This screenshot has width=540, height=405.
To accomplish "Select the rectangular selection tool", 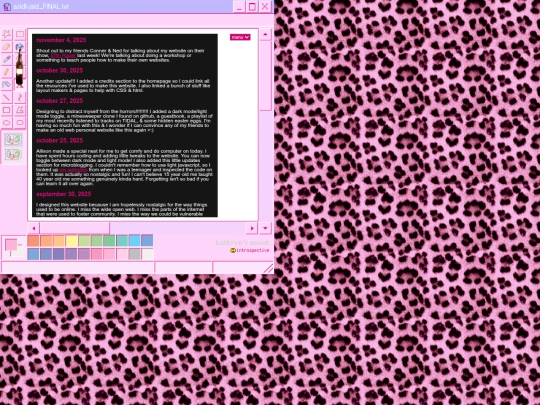I will (x=20, y=34).
